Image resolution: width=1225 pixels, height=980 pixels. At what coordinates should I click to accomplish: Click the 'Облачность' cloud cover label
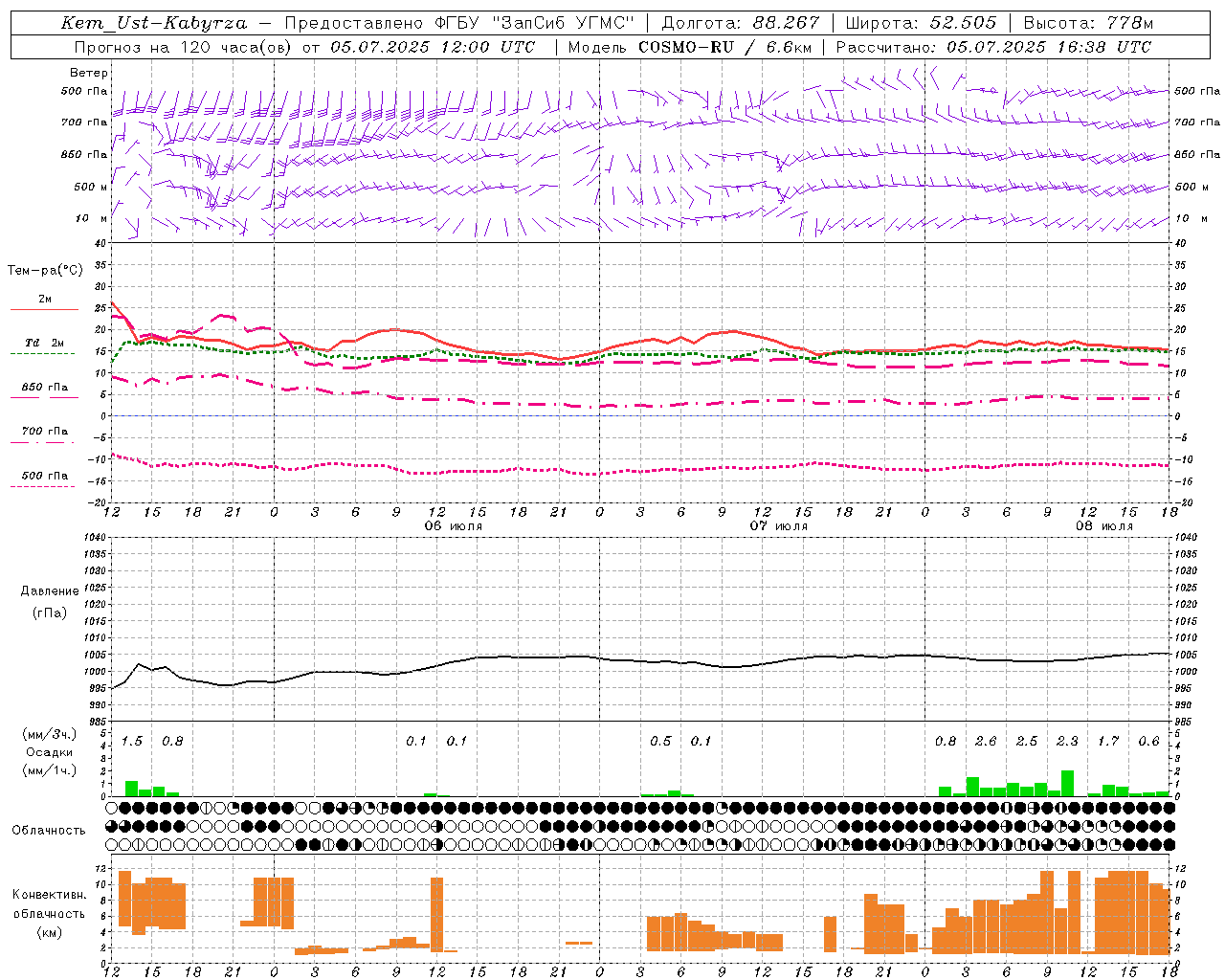pyautogui.click(x=49, y=830)
